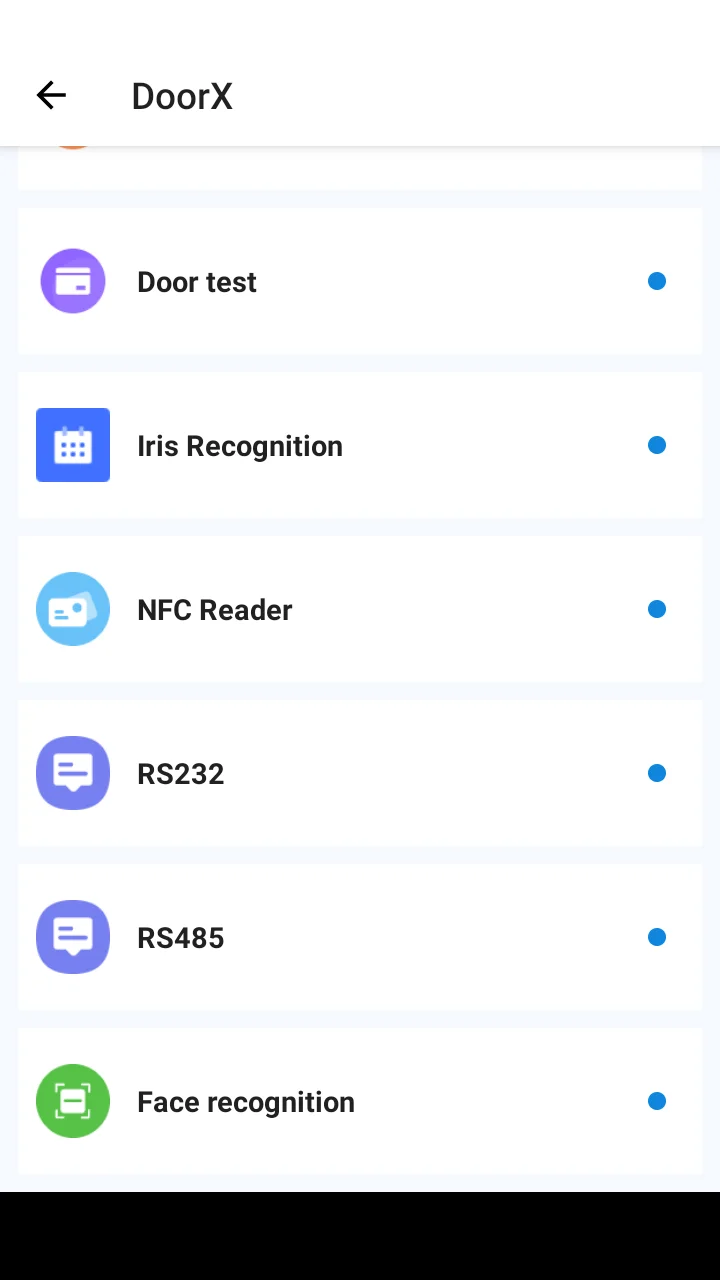The height and width of the screenshot is (1280, 720).
Task: Select the RS232 blue dot indicator
Action: 657,773
